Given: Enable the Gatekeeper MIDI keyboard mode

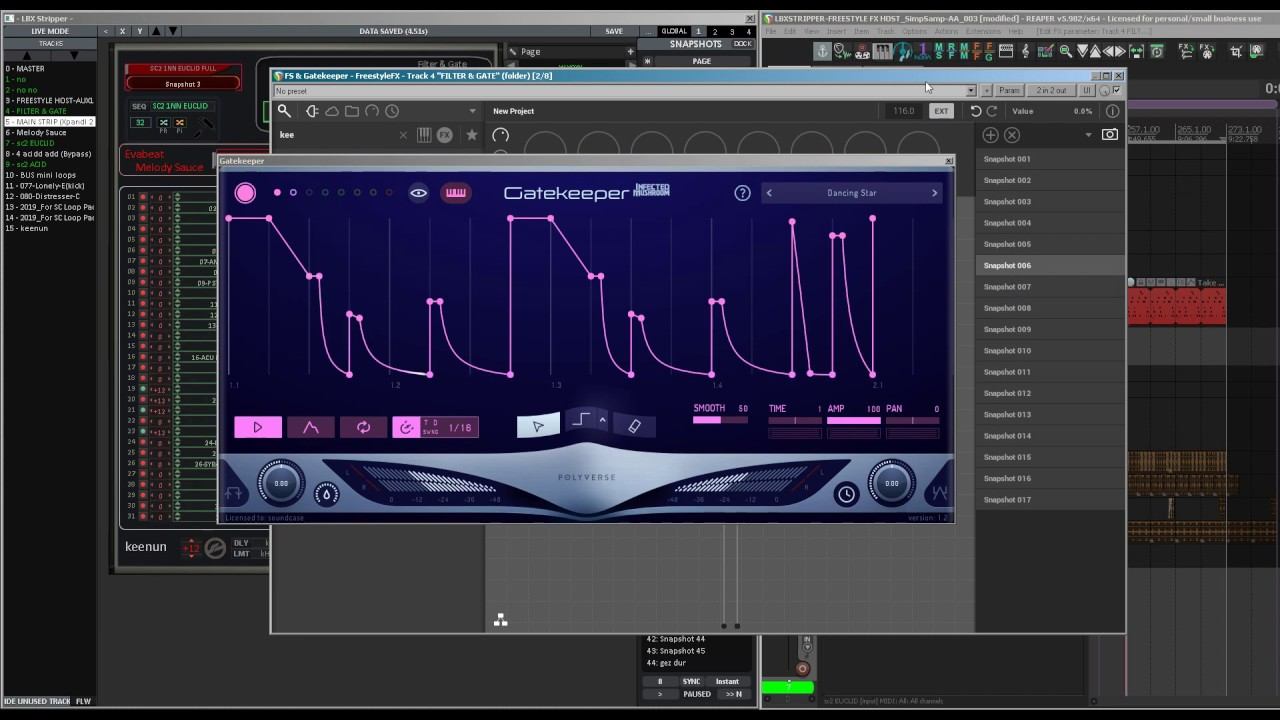Looking at the screenshot, I should 455,193.
